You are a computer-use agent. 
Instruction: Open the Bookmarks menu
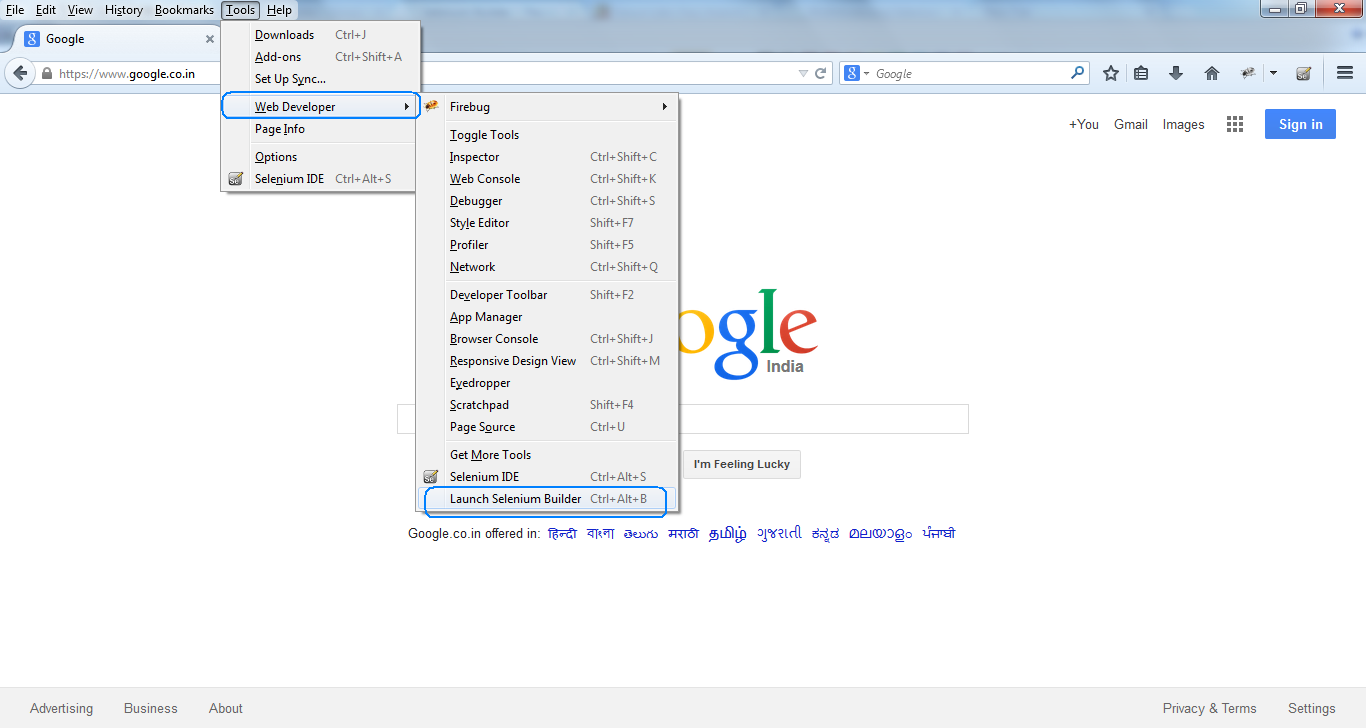pos(184,10)
